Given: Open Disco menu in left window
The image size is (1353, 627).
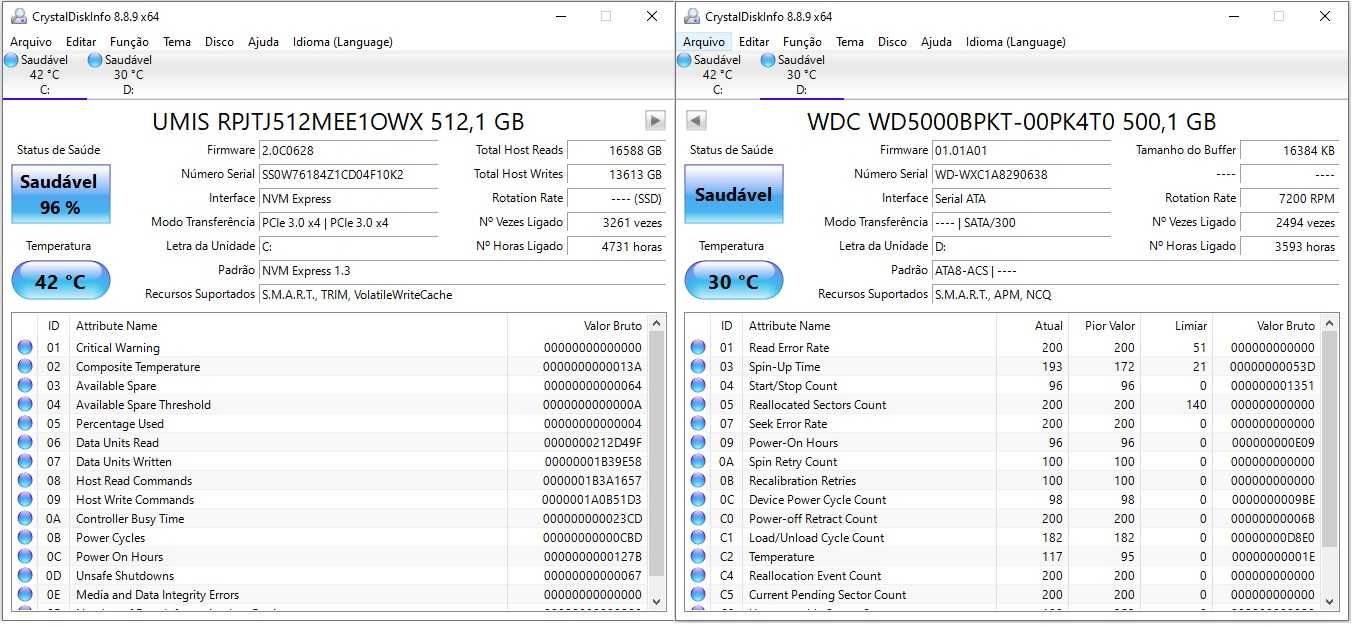Looking at the screenshot, I should click(219, 42).
